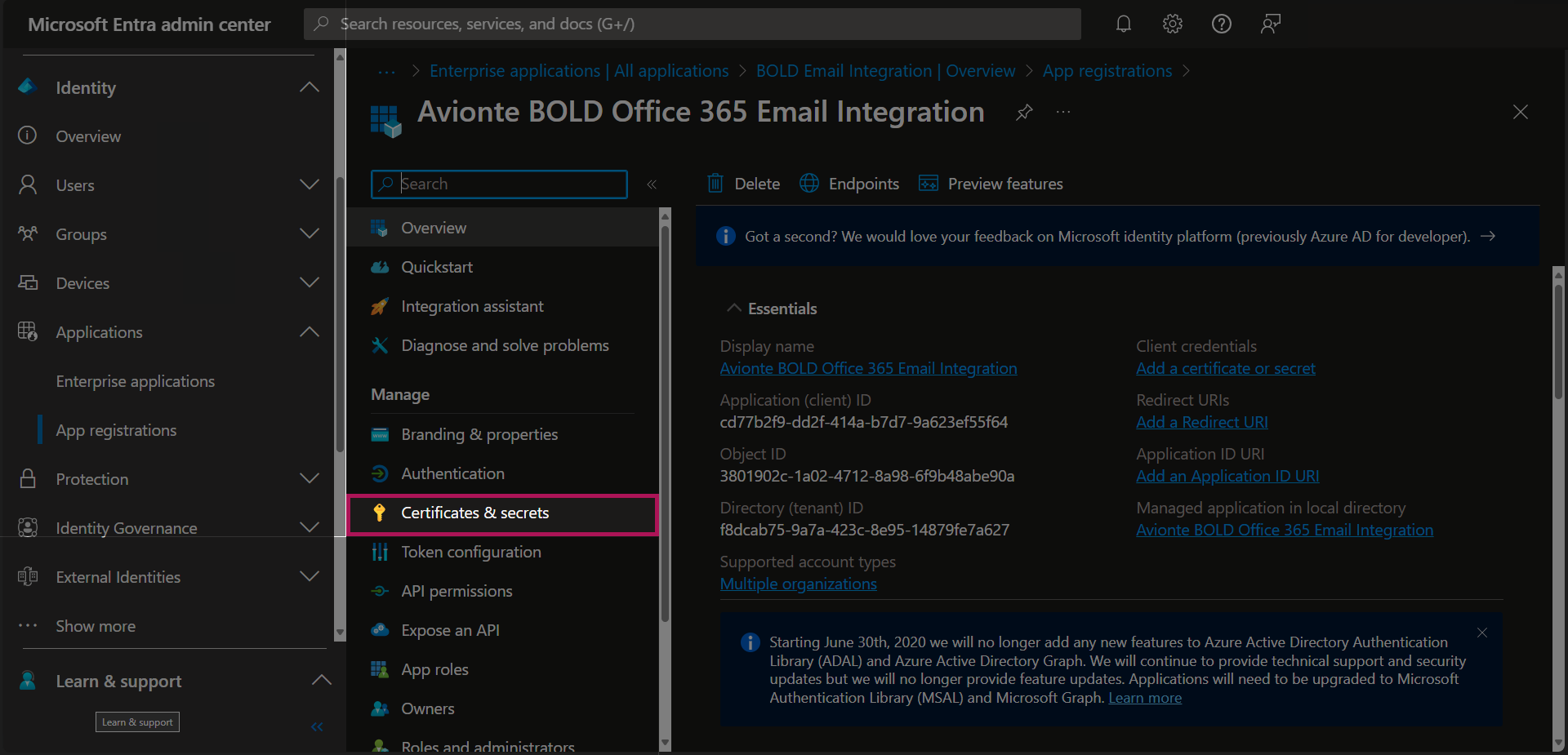Open API permissions menu item

click(457, 591)
